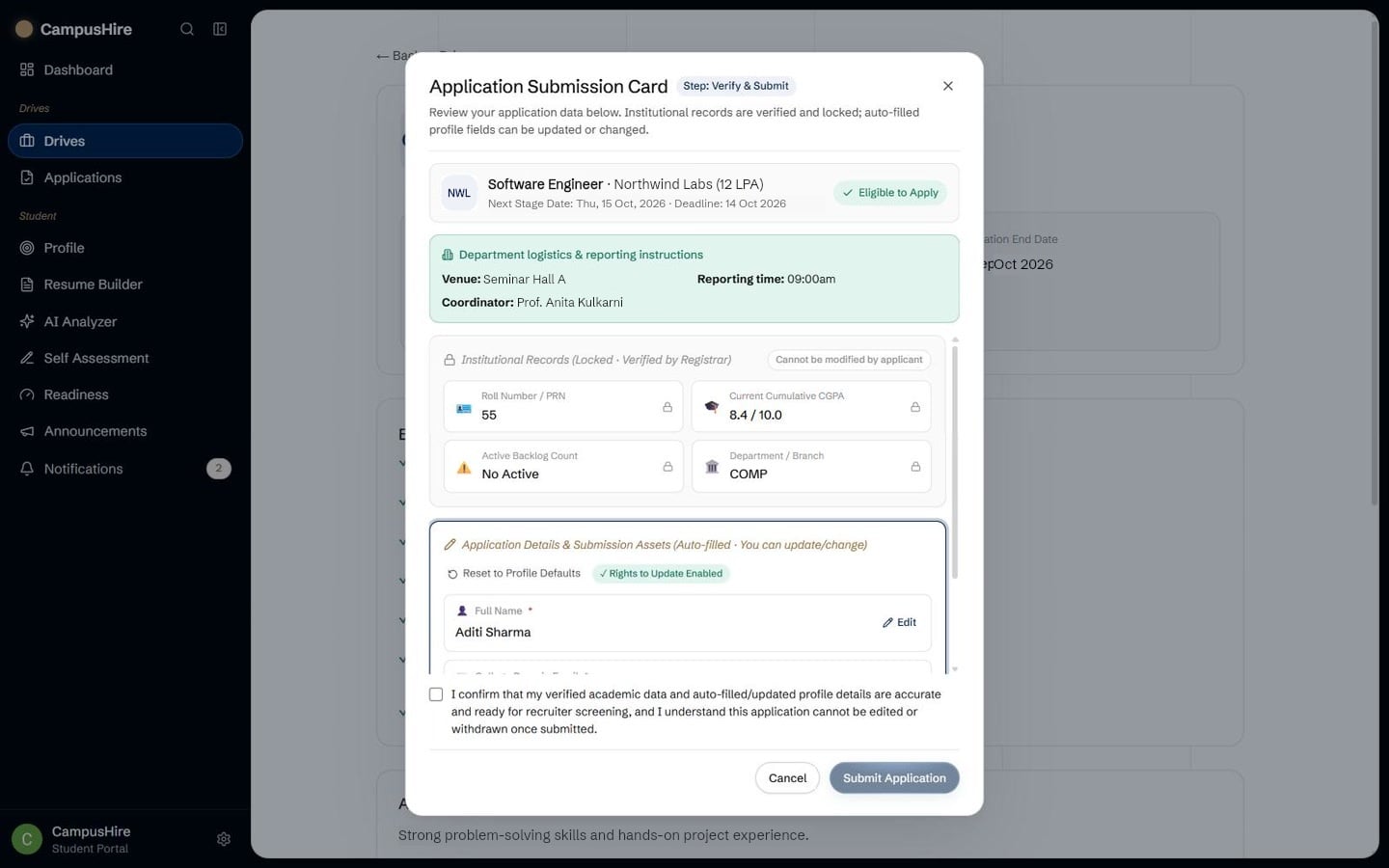The height and width of the screenshot is (868, 1389).
Task: Click Reset to Profile Defaults
Action: [513, 574]
